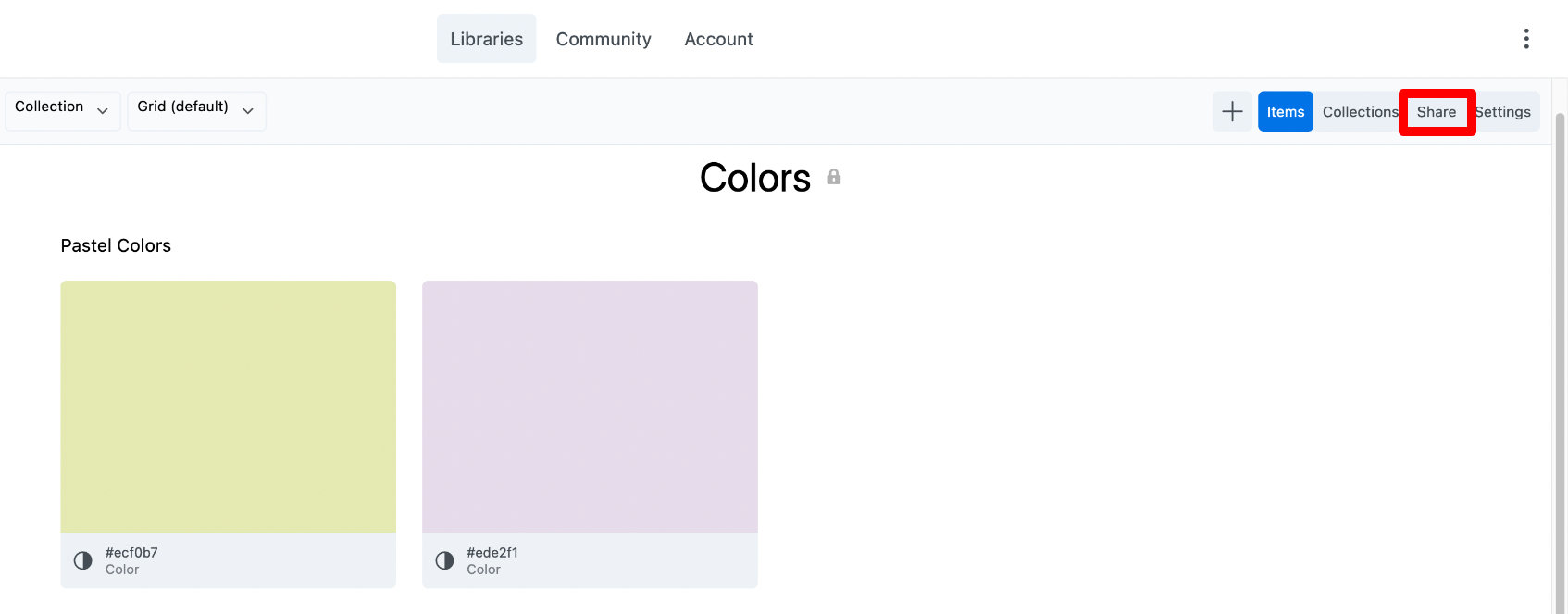Select the yellow-green pastel color swatch

pos(228,406)
